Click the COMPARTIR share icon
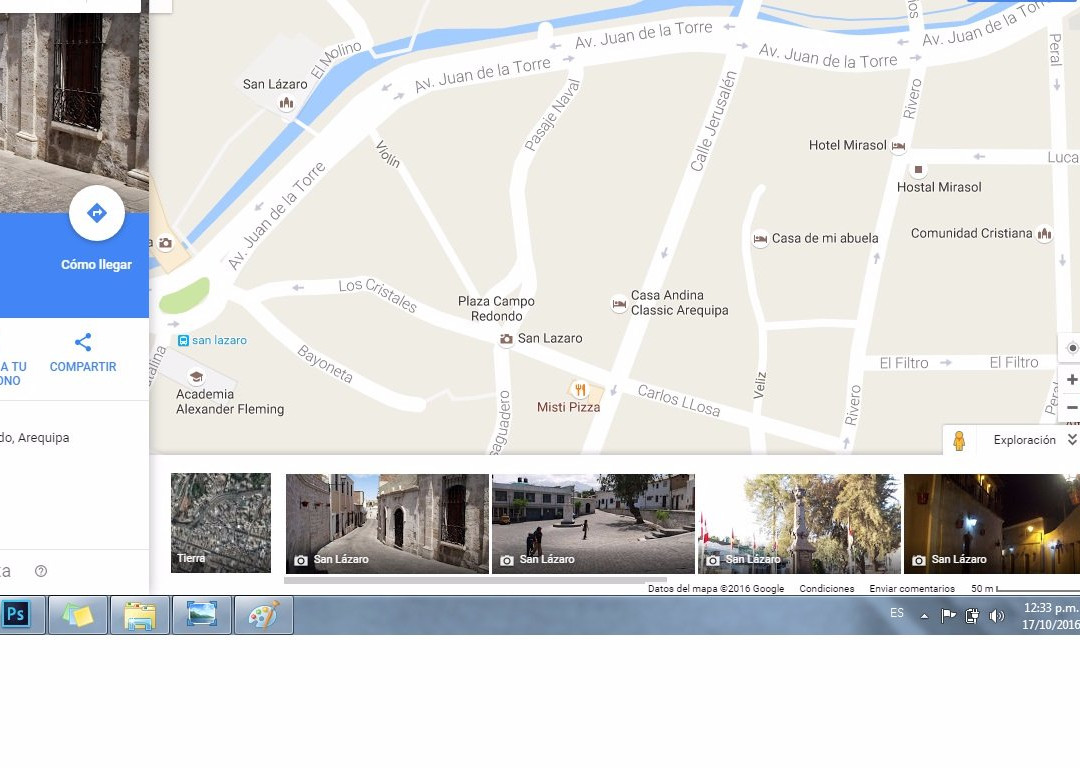Image resolution: width=1080 pixels, height=768 pixels. coord(83,343)
